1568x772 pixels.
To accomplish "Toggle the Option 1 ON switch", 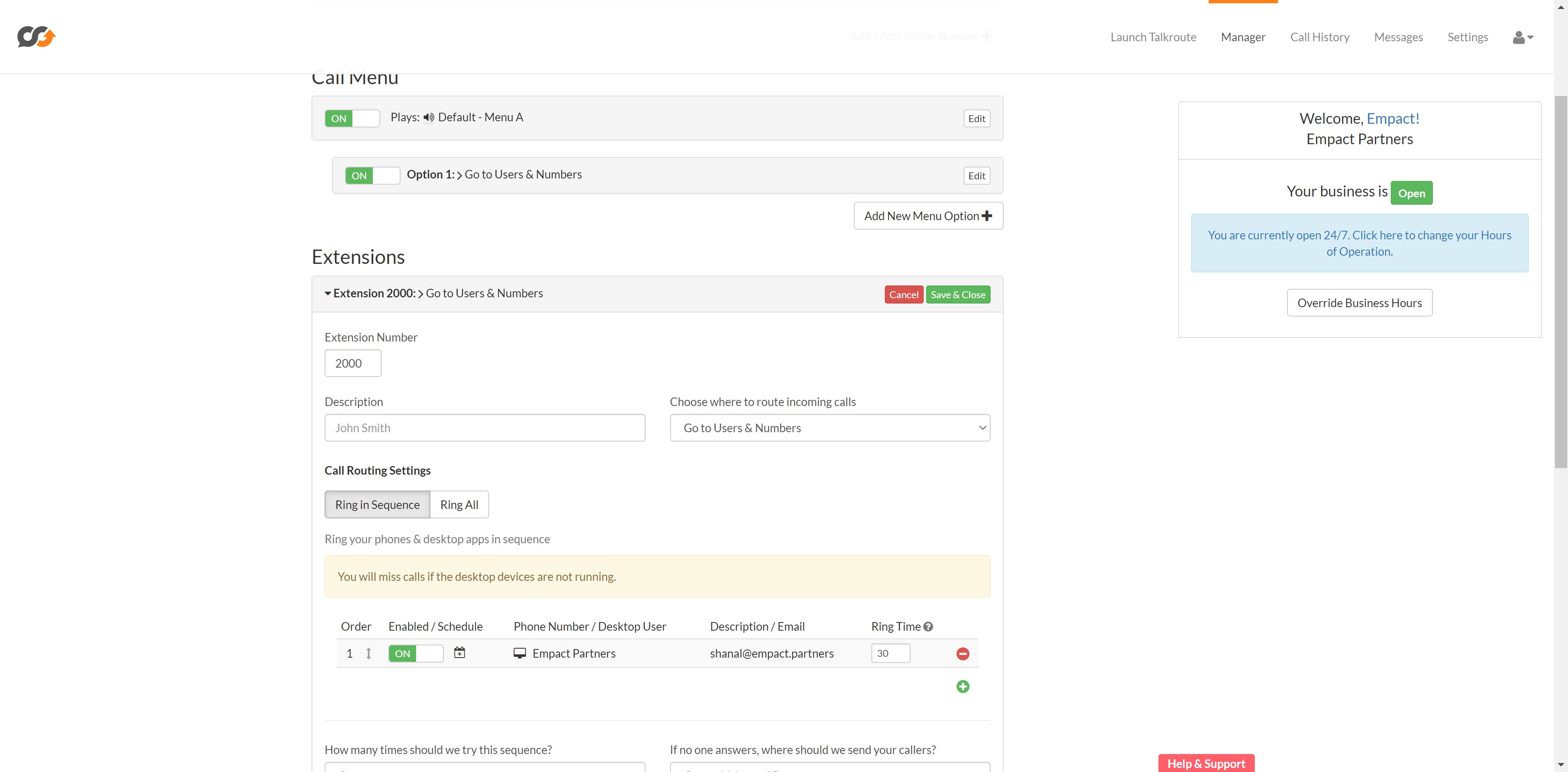I will click(x=372, y=175).
